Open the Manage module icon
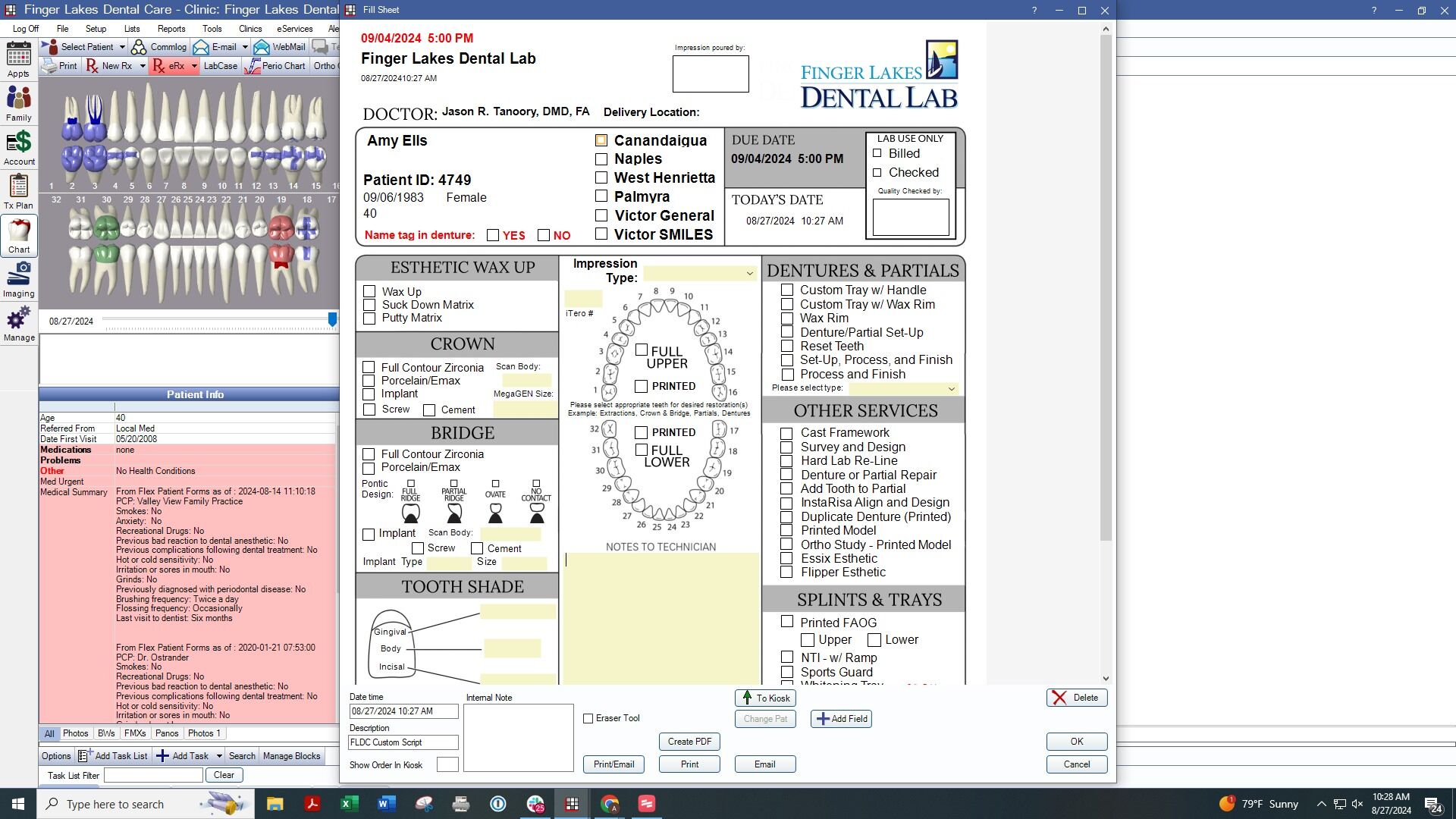 [x=18, y=323]
